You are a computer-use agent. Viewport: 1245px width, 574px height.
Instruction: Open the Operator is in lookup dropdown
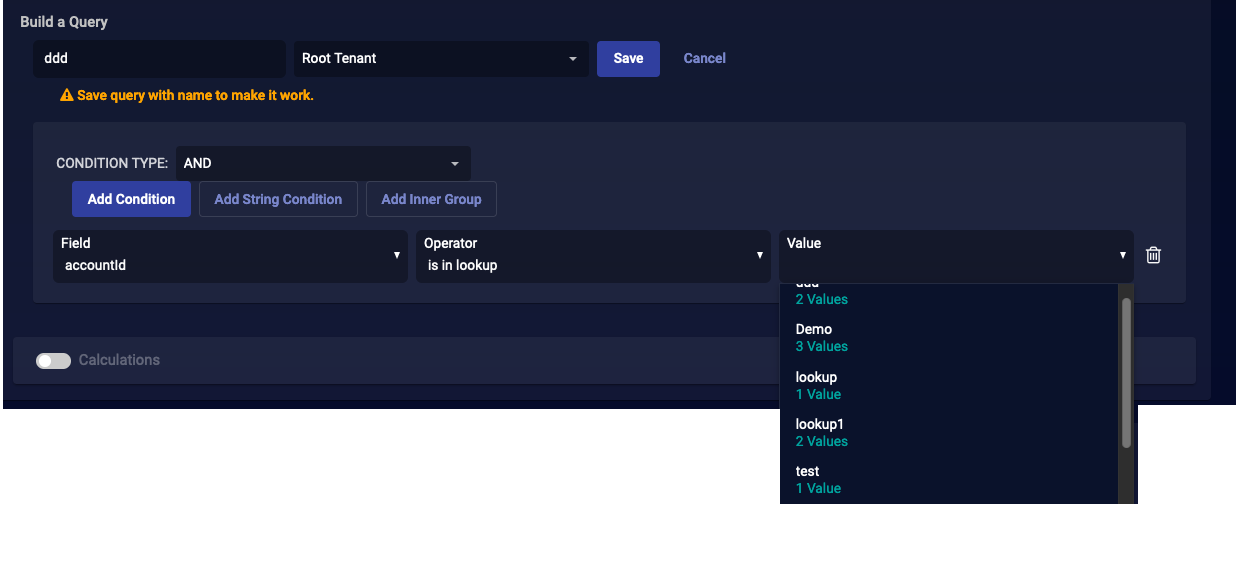click(x=593, y=255)
